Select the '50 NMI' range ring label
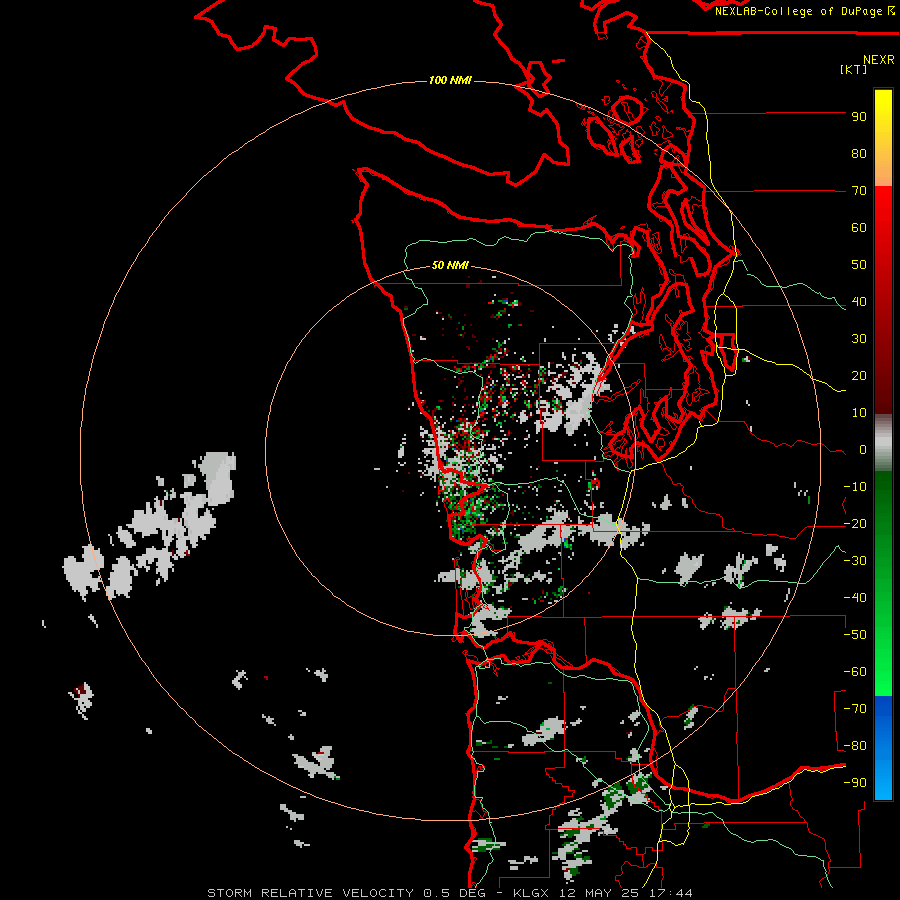 [450, 265]
